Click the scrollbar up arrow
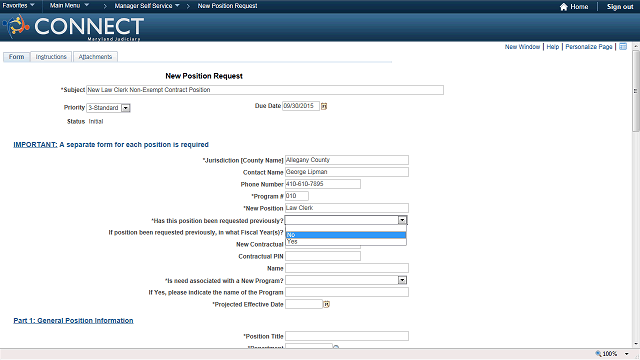The height and width of the screenshot is (360, 640). 636,47
